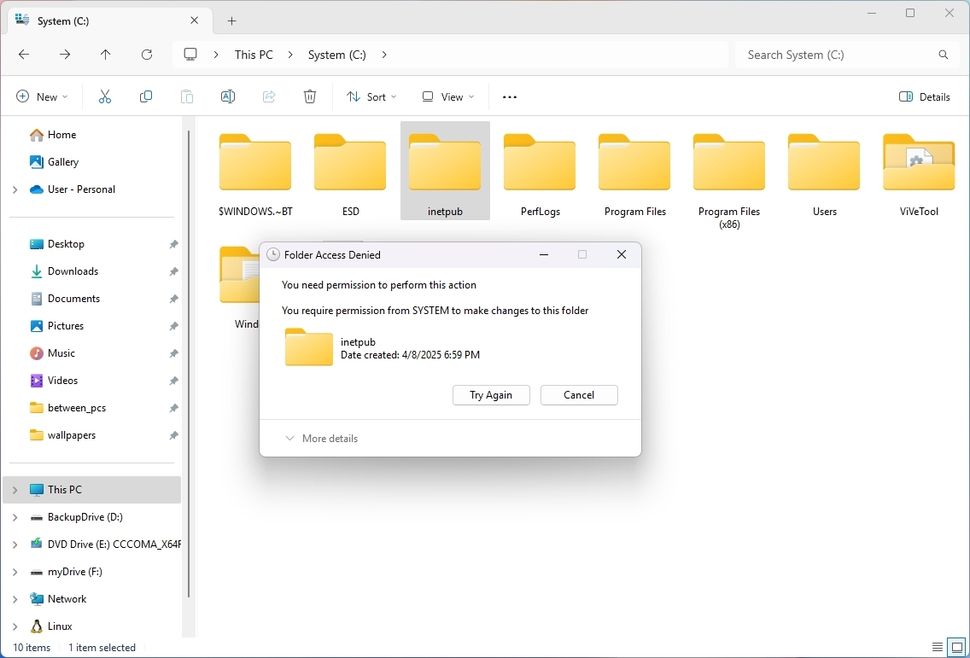Screen dimensions: 970x658
Task: Delete the selected folder with the trash icon
Action: tap(310, 96)
